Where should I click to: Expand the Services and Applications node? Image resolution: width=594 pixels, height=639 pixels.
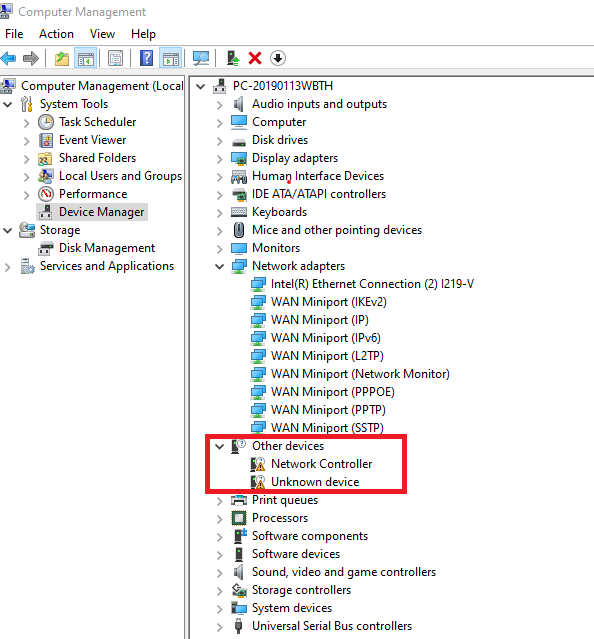tap(8, 267)
